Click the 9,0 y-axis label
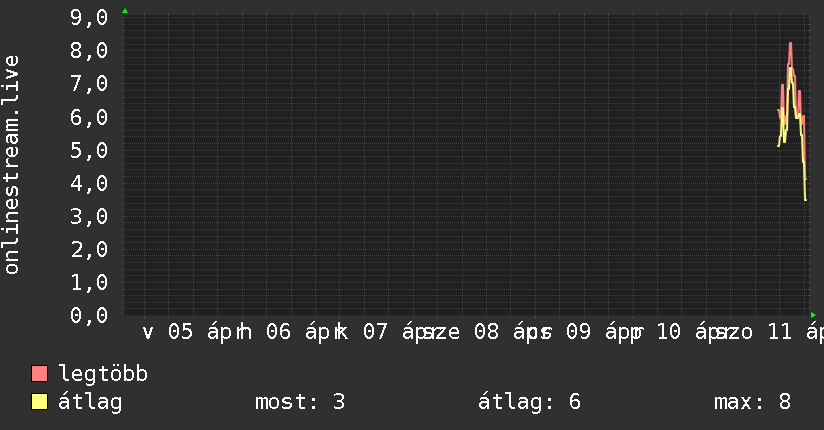The image size is (824, 430). 90,18
